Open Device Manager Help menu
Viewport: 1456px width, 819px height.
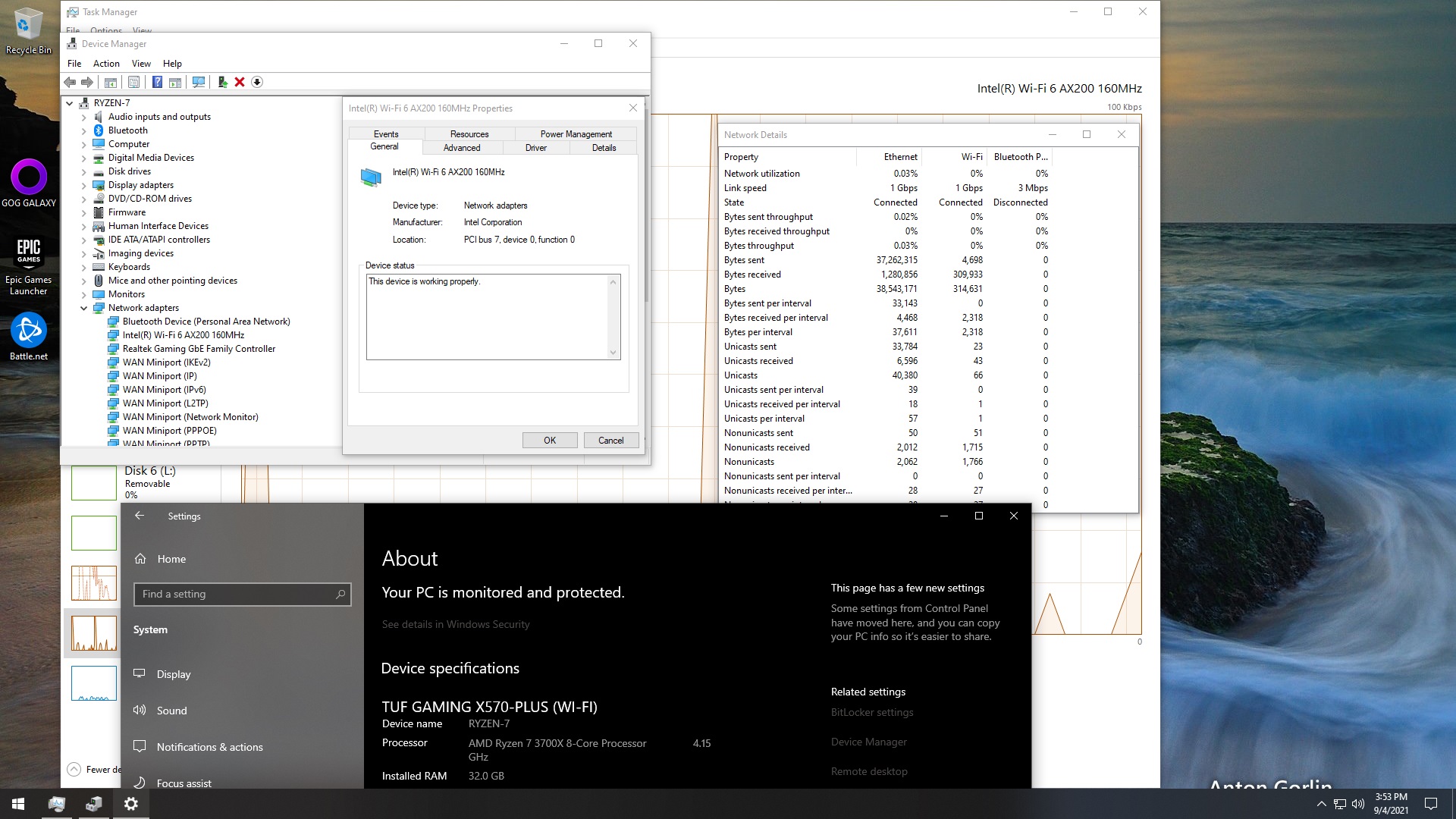172,64
